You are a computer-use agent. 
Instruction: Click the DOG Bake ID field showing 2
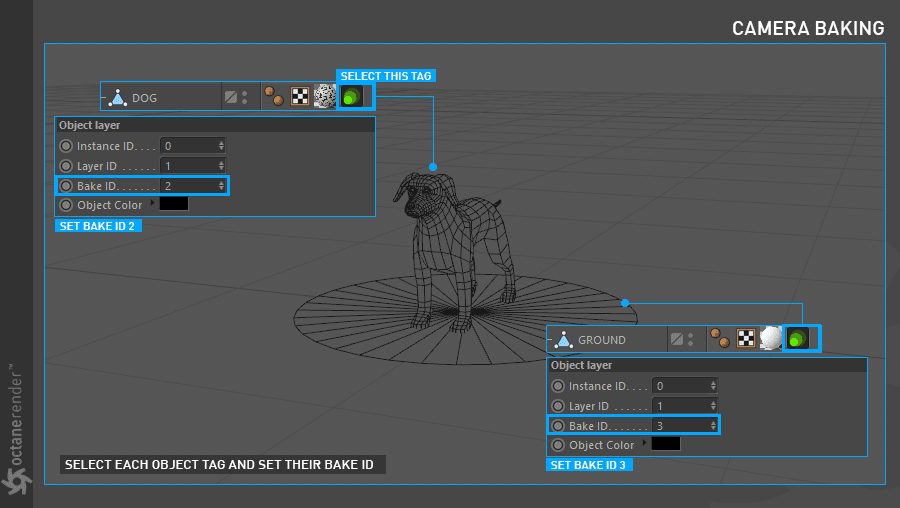pyautogui.click(x=188, y=186)
